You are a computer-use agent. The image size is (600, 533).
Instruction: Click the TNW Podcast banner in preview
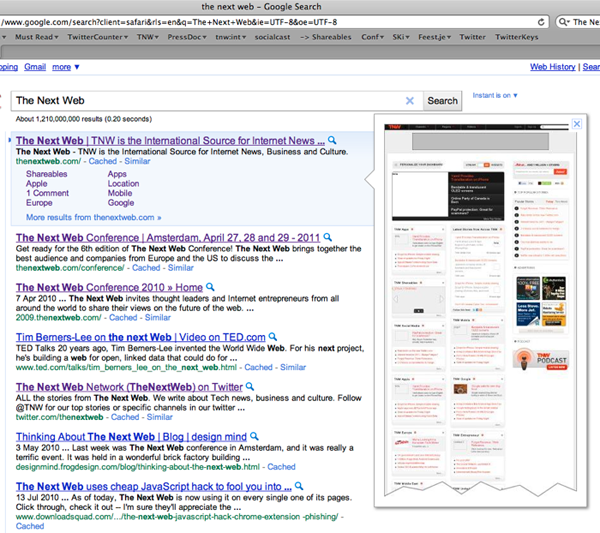(541, 359)
